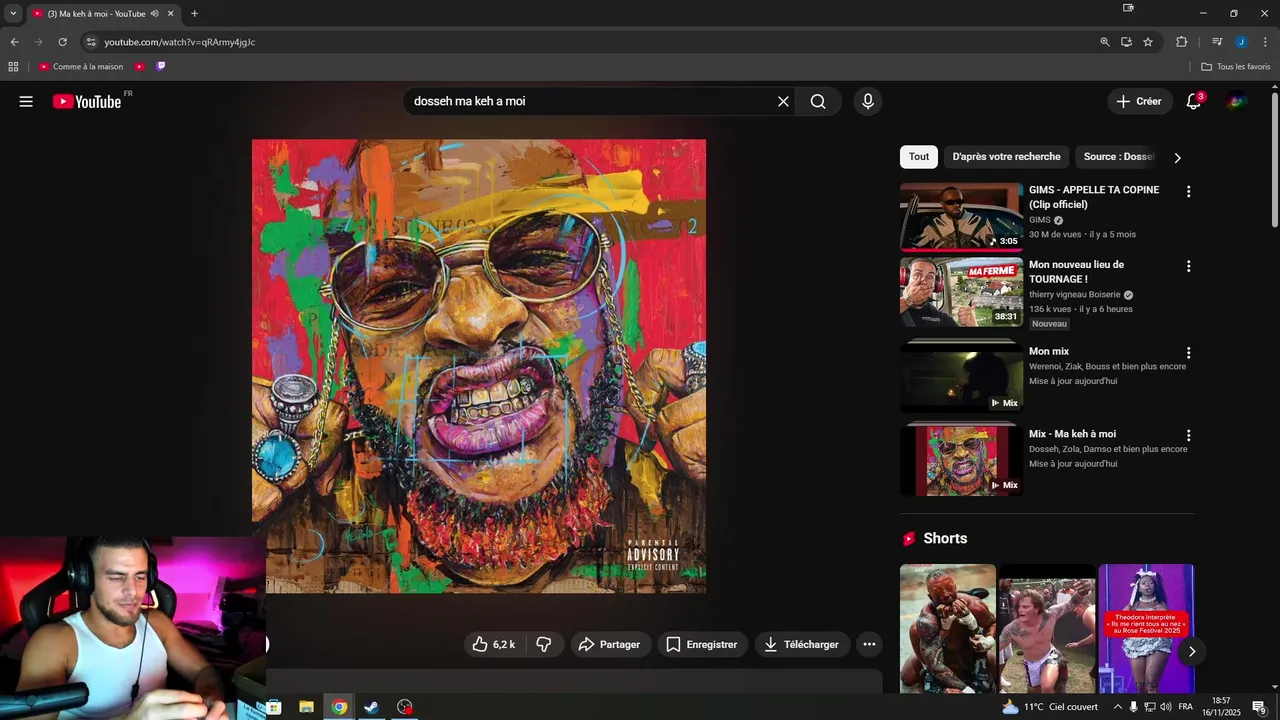Open options for Mix - Ma keh à moi
1280x720 pixels.
pyautogui.click(x=1188, y=435)
